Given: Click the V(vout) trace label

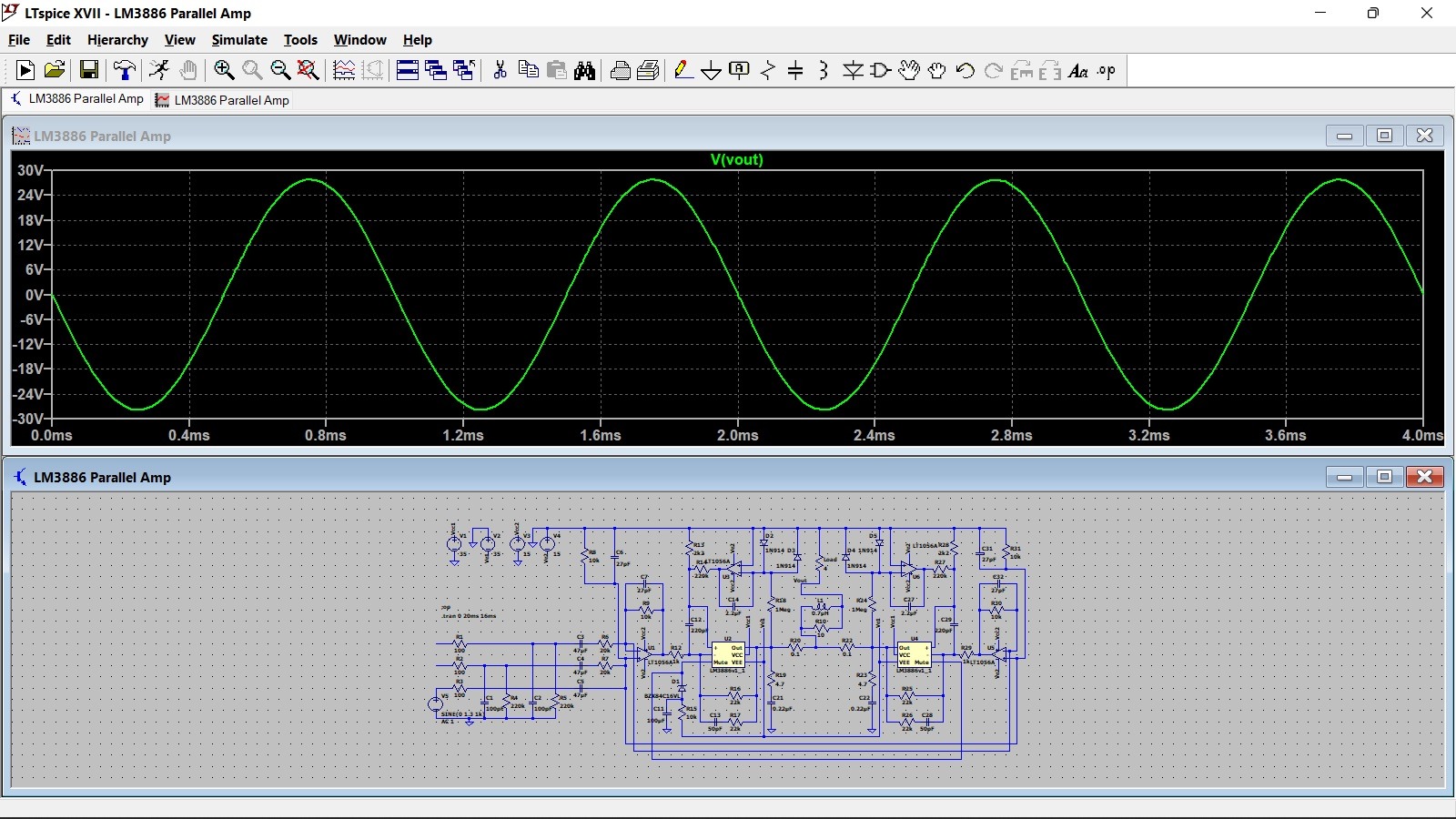Looking at the screenshot, I should [736, 159].
